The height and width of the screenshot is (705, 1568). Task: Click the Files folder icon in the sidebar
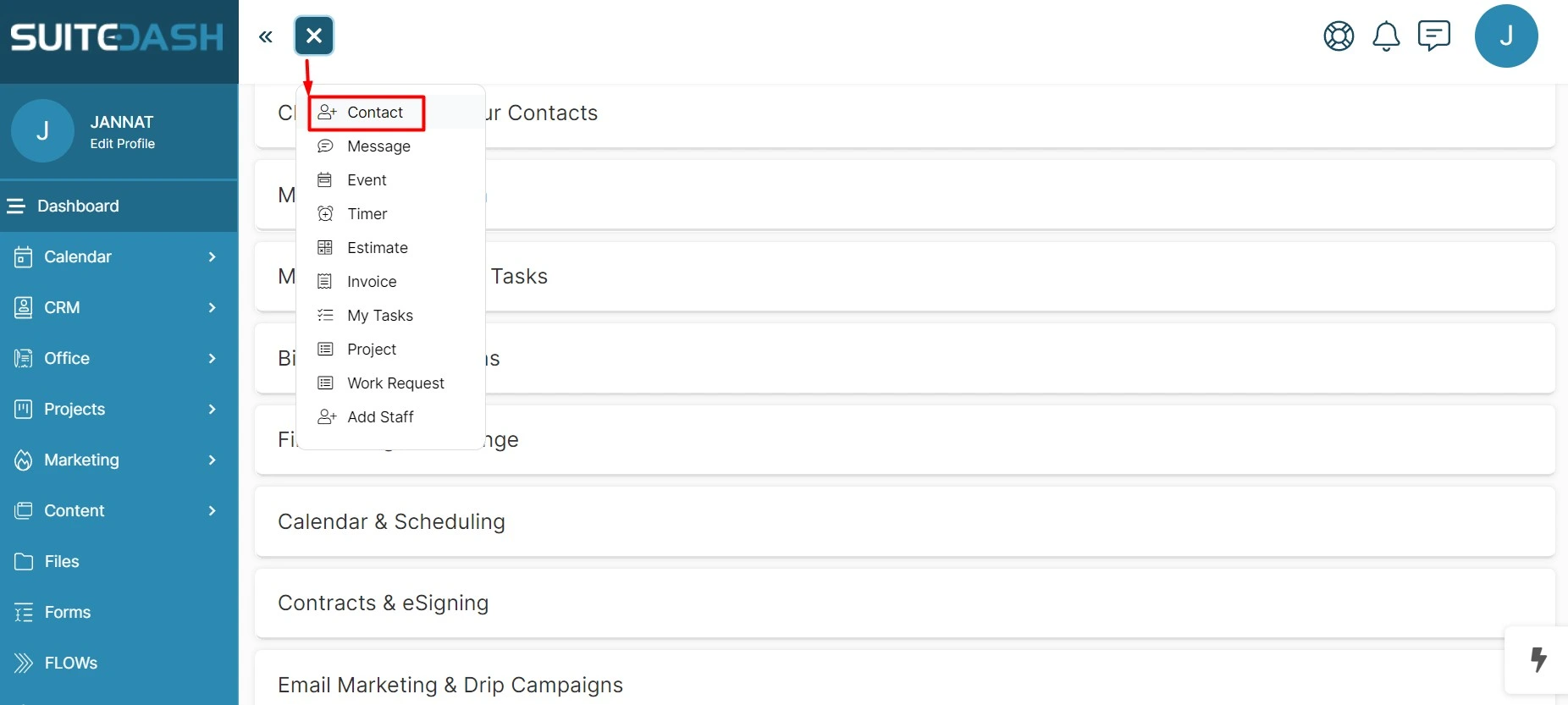coord(24,562)
